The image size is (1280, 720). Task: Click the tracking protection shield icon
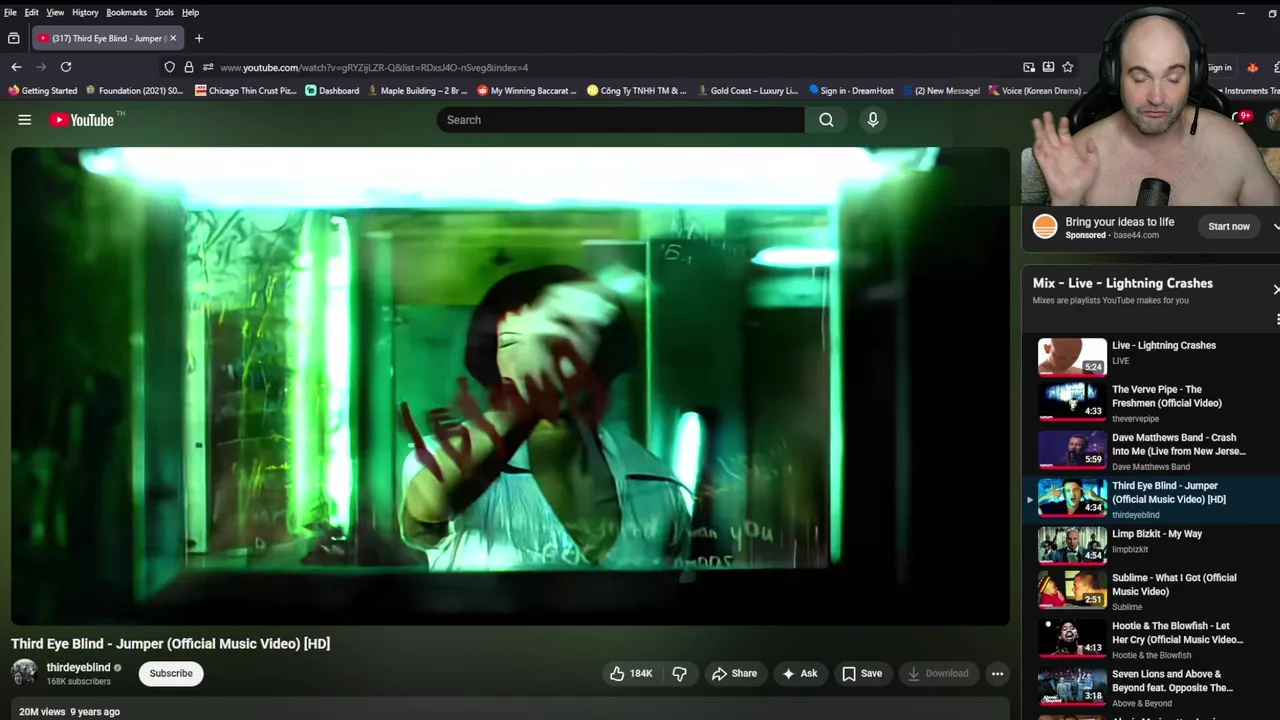170,67
